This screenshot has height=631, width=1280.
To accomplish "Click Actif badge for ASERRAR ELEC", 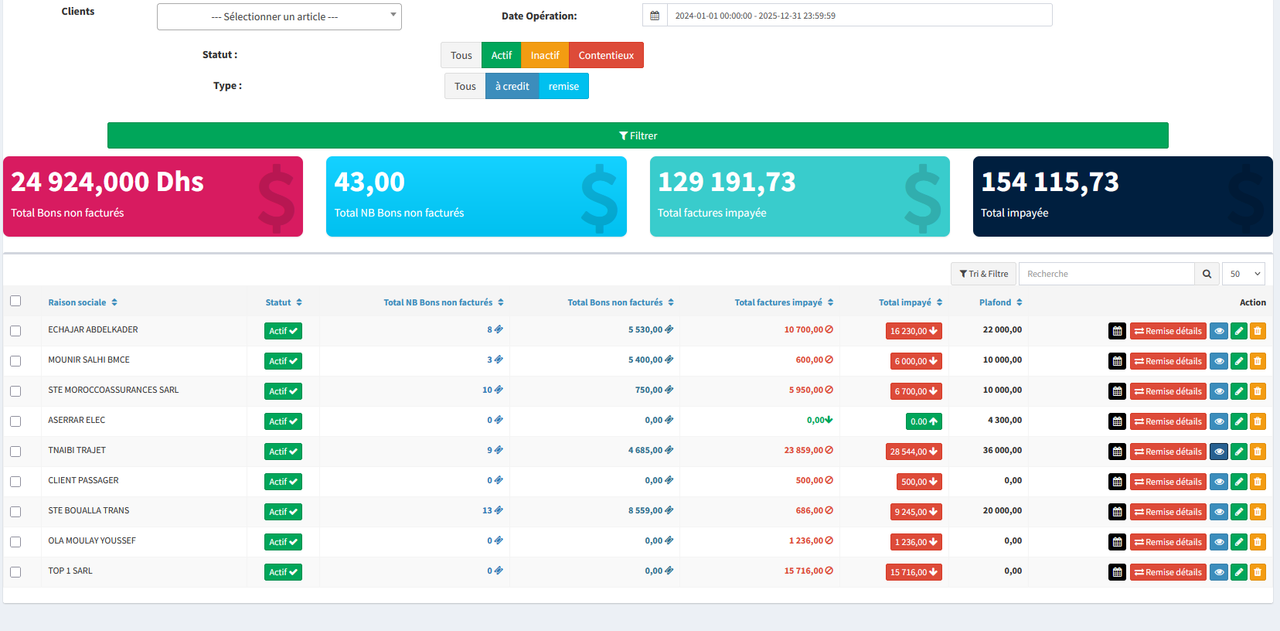I will coord(283,421).
